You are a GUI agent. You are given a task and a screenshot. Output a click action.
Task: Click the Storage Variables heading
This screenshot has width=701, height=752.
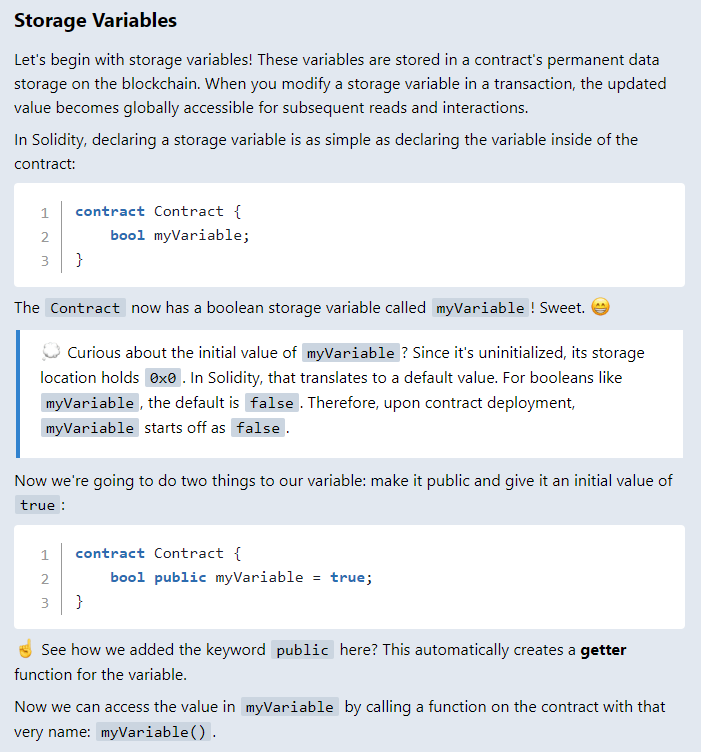[96, 20]
